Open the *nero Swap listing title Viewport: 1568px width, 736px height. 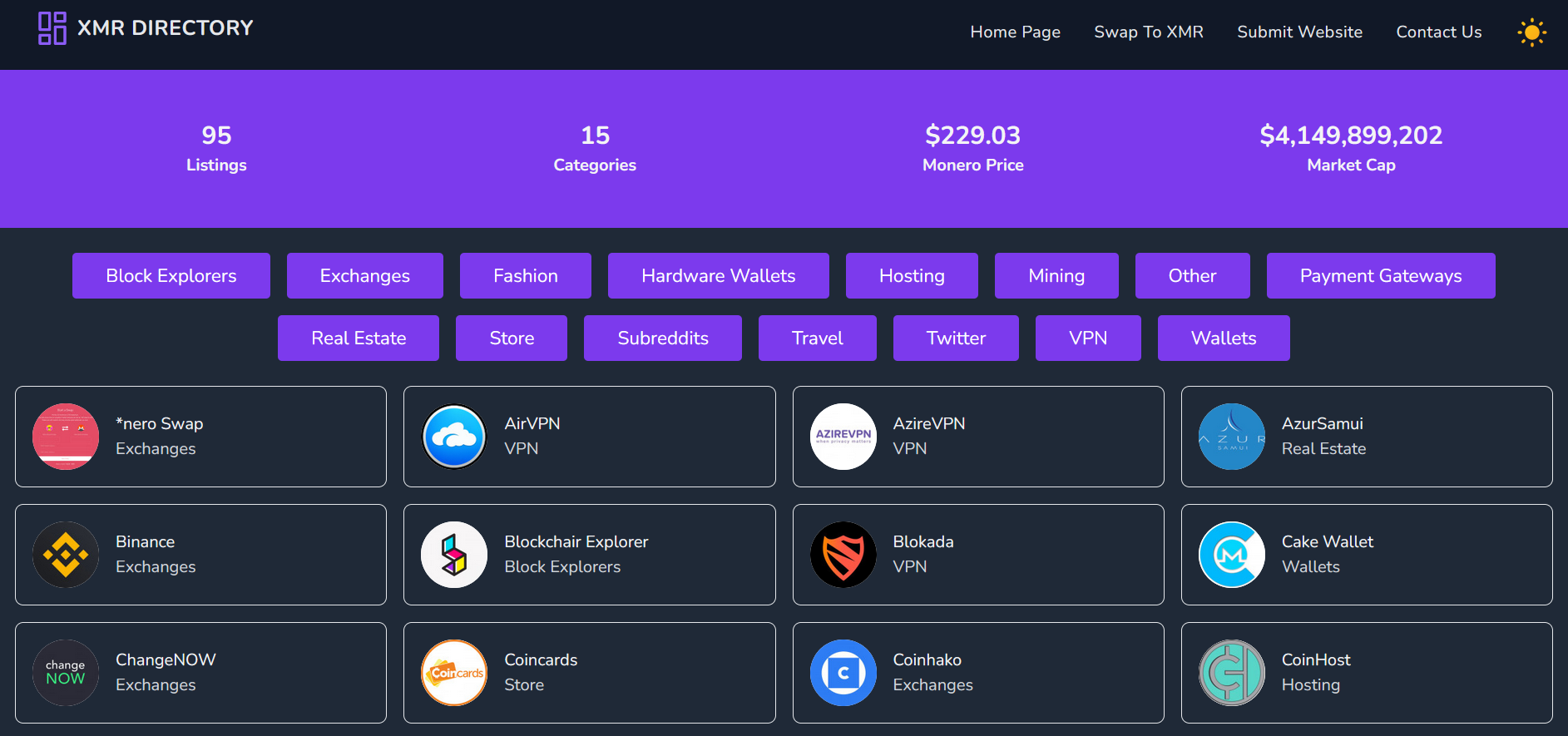160,423
